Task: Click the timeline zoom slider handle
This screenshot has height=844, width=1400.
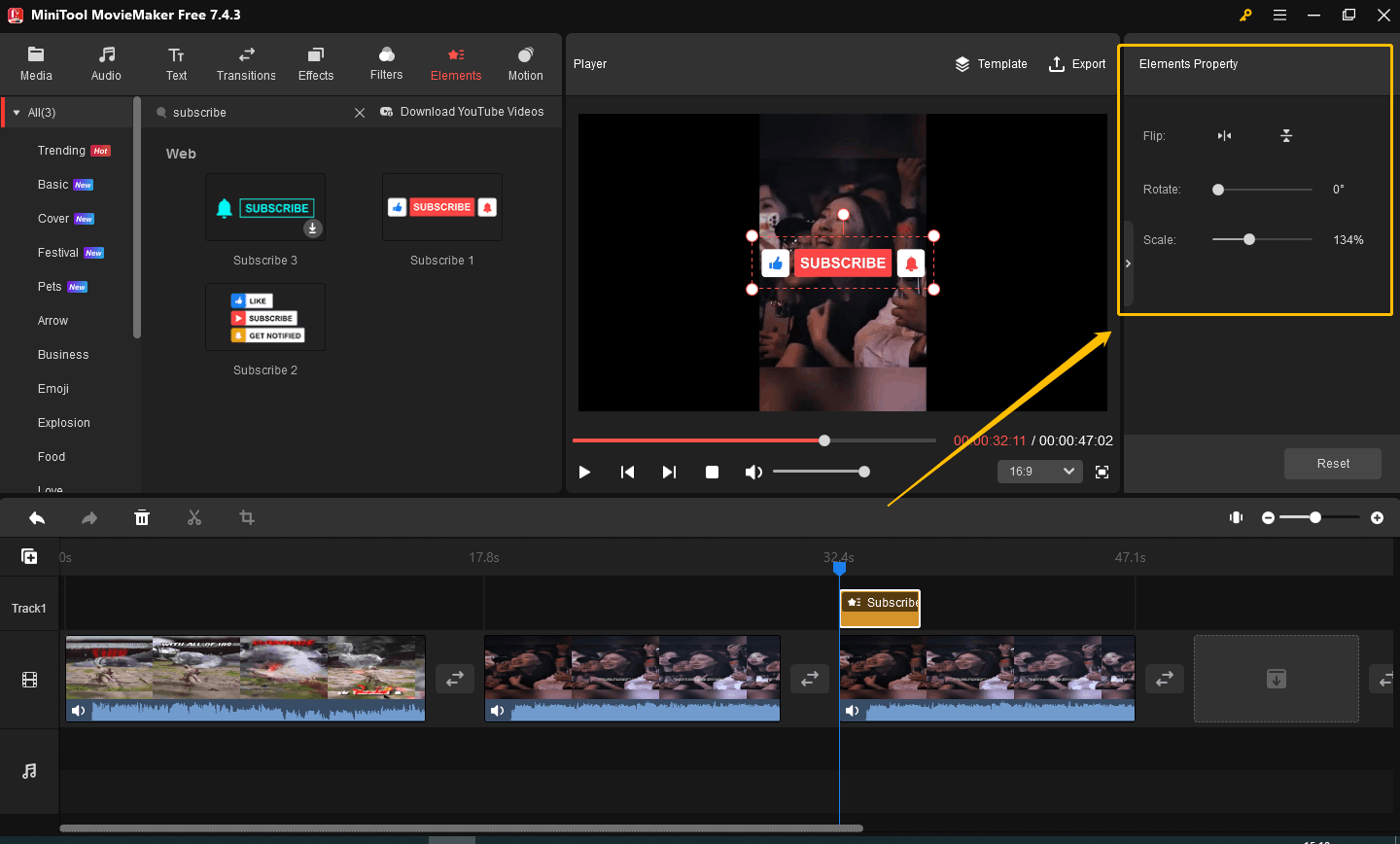Action: click(1315, 517)
